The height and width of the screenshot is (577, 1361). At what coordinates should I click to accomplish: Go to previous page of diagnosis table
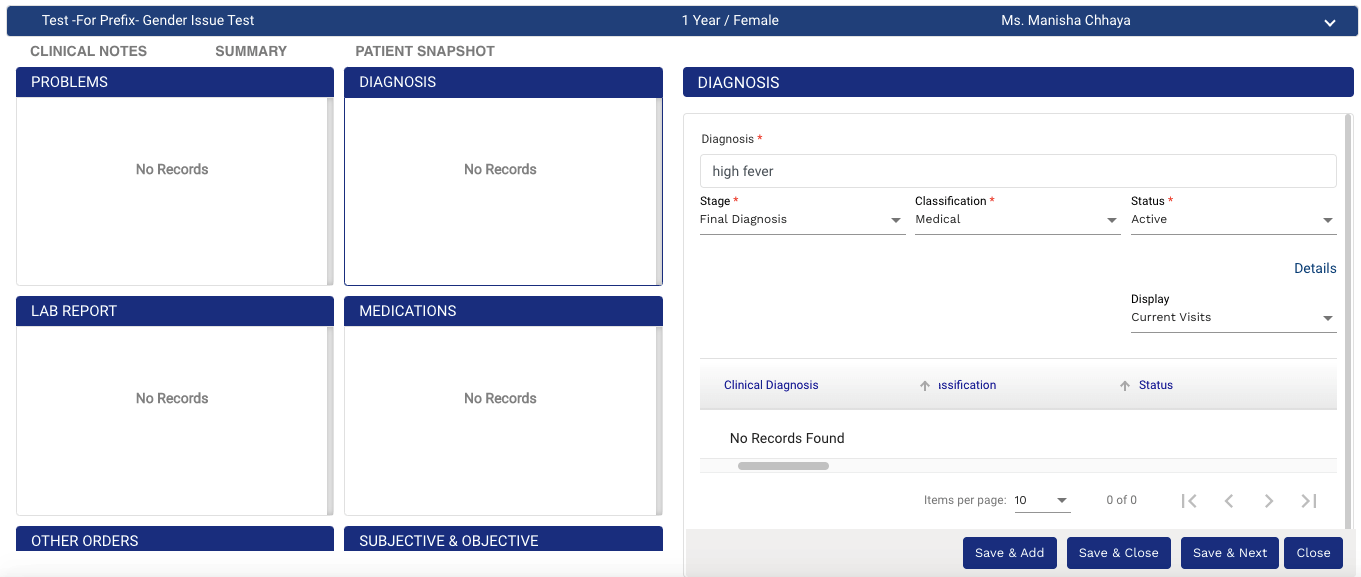(x=1229, y=501)
